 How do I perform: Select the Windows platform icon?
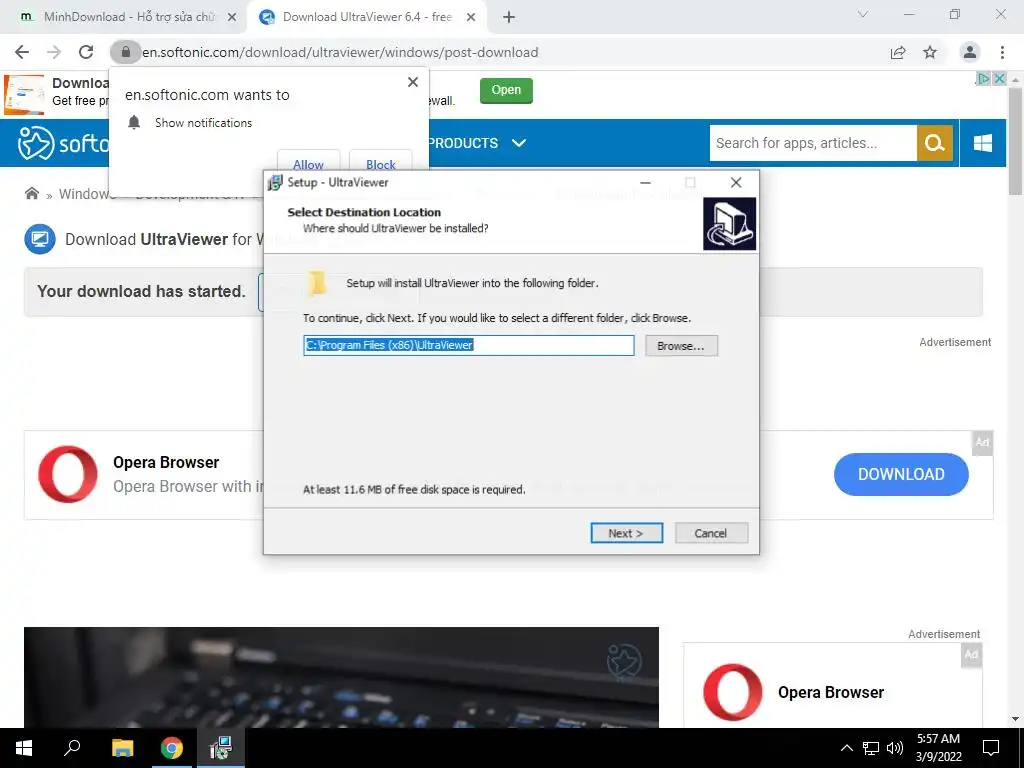click(x=982, y=143)
